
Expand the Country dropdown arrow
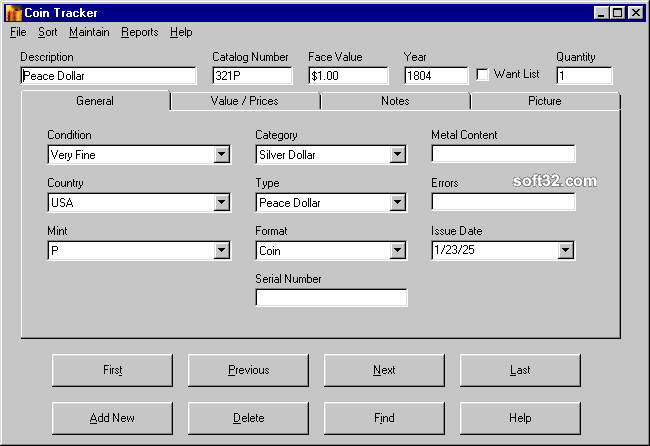[222, 203]
